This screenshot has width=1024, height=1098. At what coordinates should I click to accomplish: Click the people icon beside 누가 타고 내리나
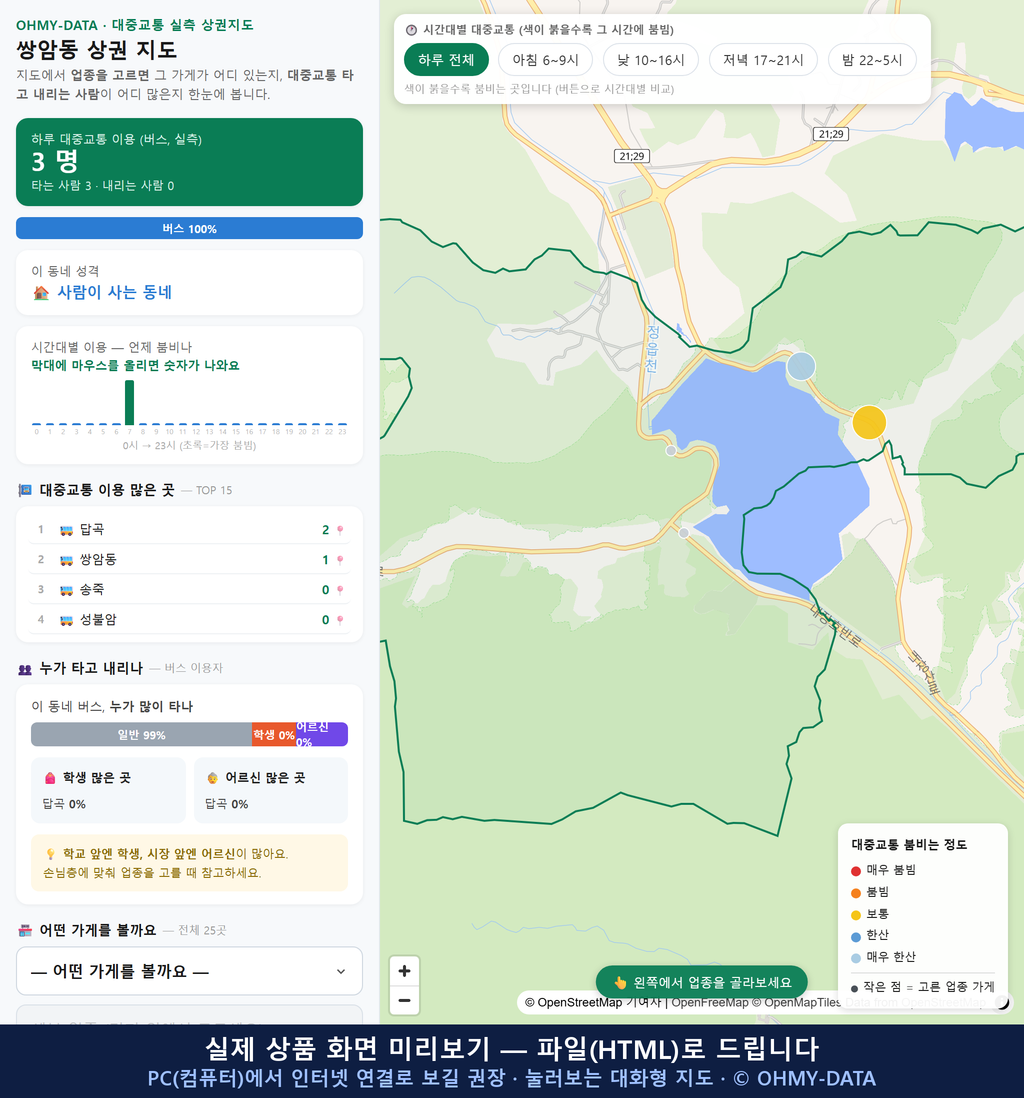click(x=25, y=669)
